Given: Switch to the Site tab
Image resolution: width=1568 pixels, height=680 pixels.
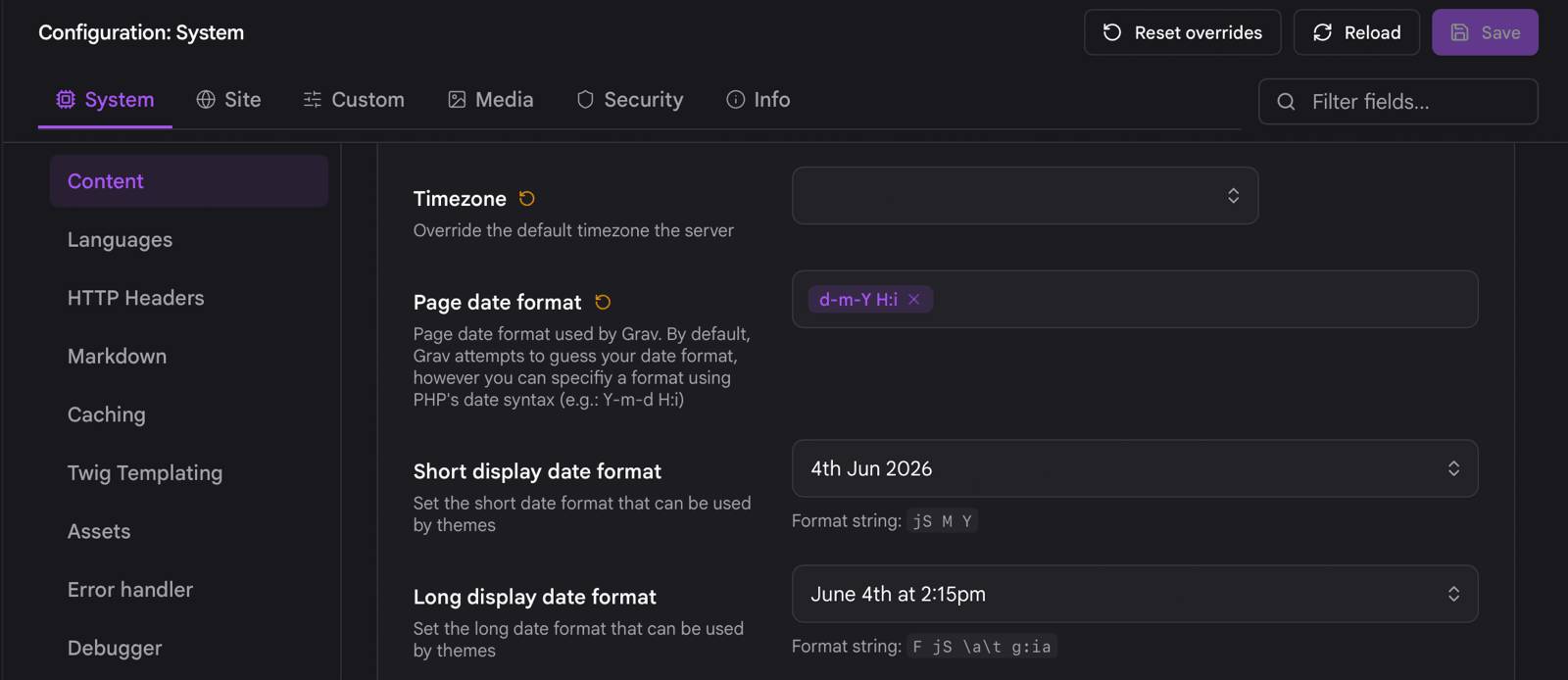Looking at the screenshot, I should coord(228,100).
